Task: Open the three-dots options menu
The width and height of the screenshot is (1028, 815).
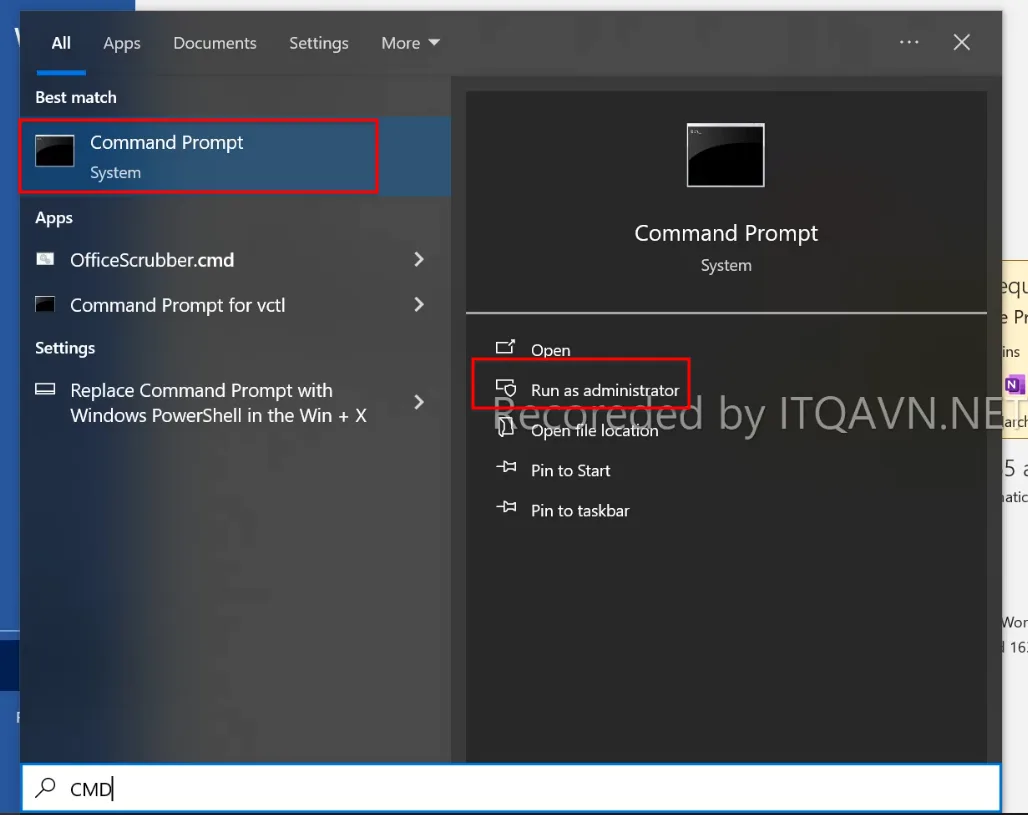Action: point(909,43)
